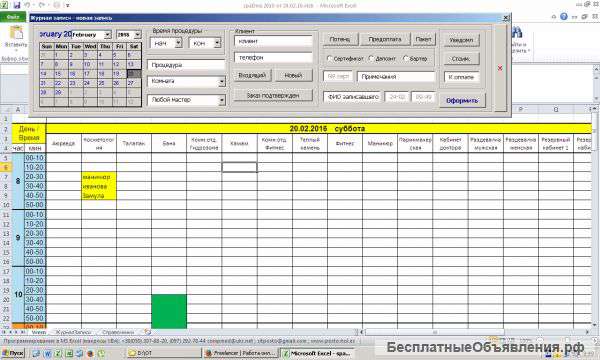
Task: Click the red X icon in dialog
Action: 500,68
